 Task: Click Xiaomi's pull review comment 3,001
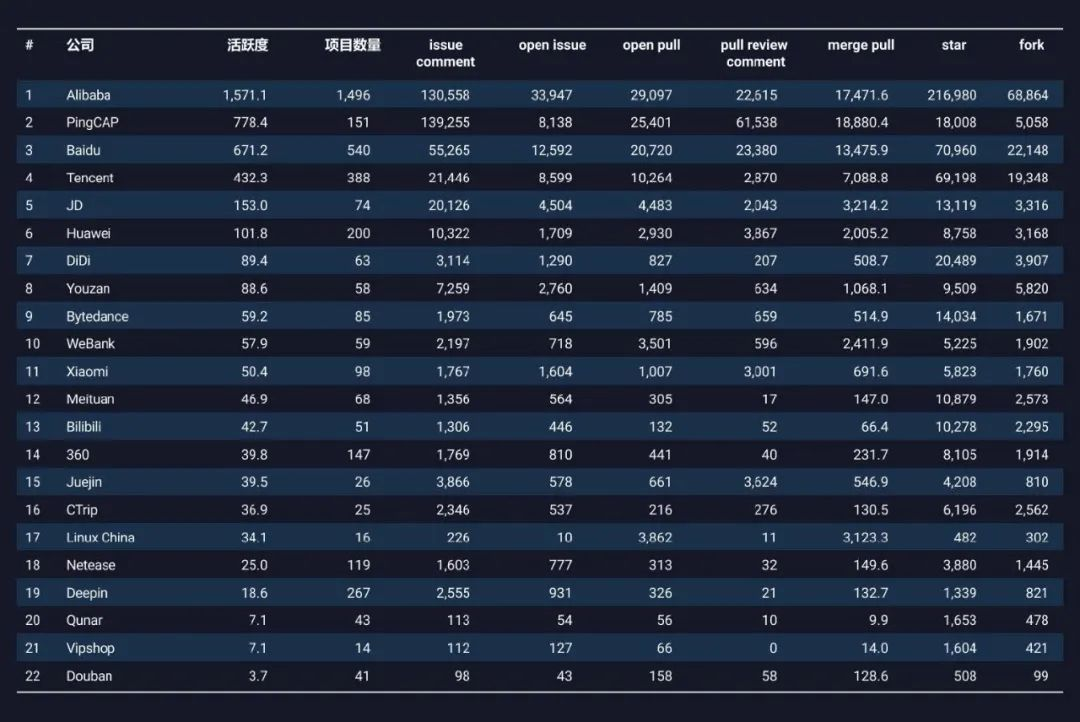760,371
